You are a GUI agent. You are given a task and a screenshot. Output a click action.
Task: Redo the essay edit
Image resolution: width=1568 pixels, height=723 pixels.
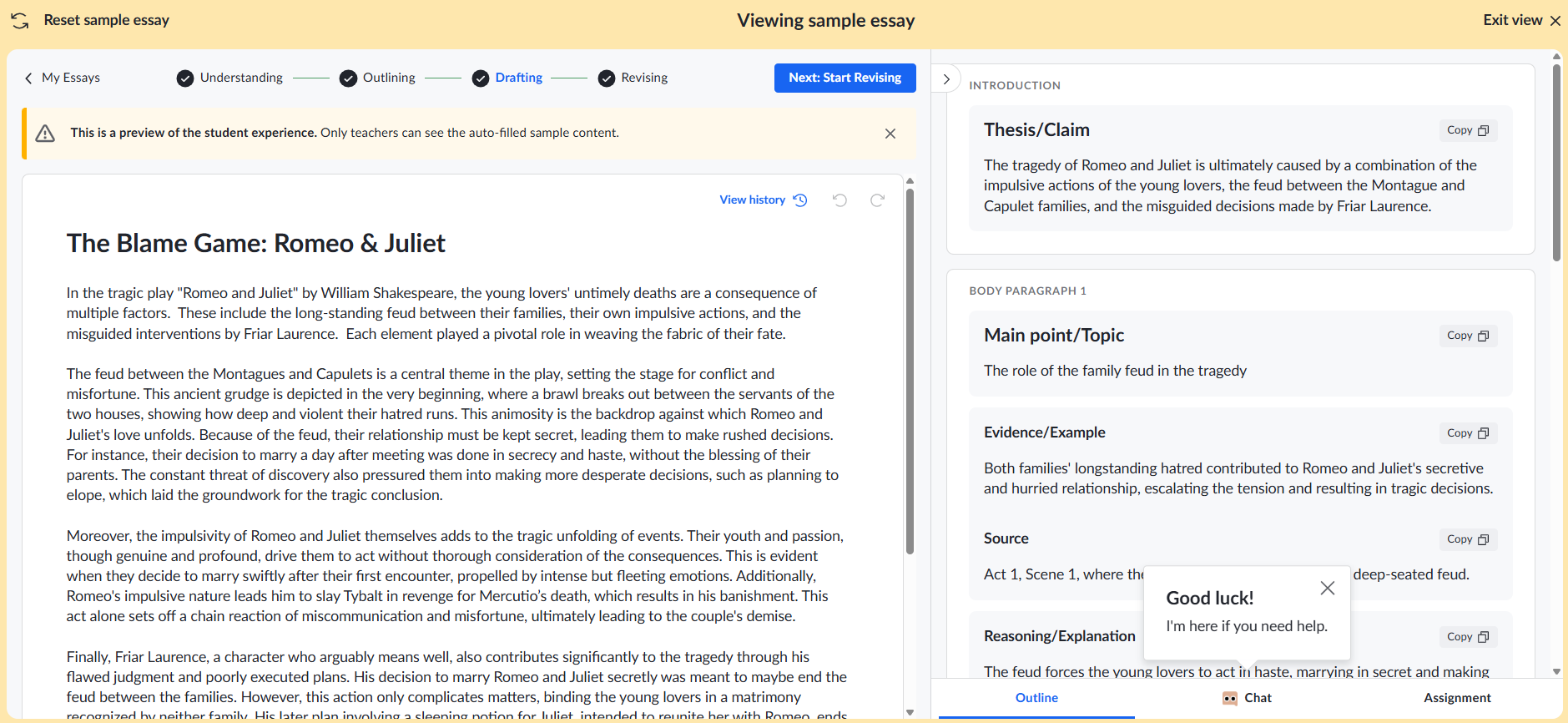(x=877, y=200)
